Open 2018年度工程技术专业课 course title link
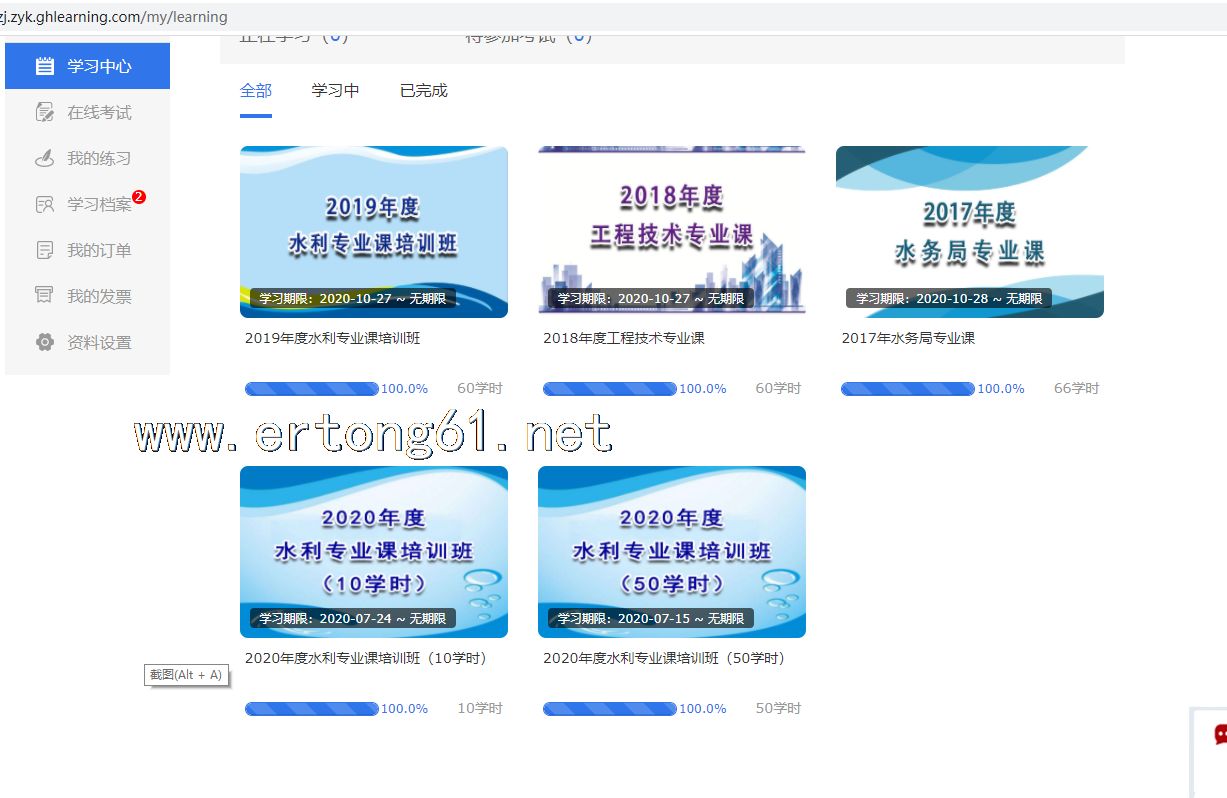 tap(623, 338)
